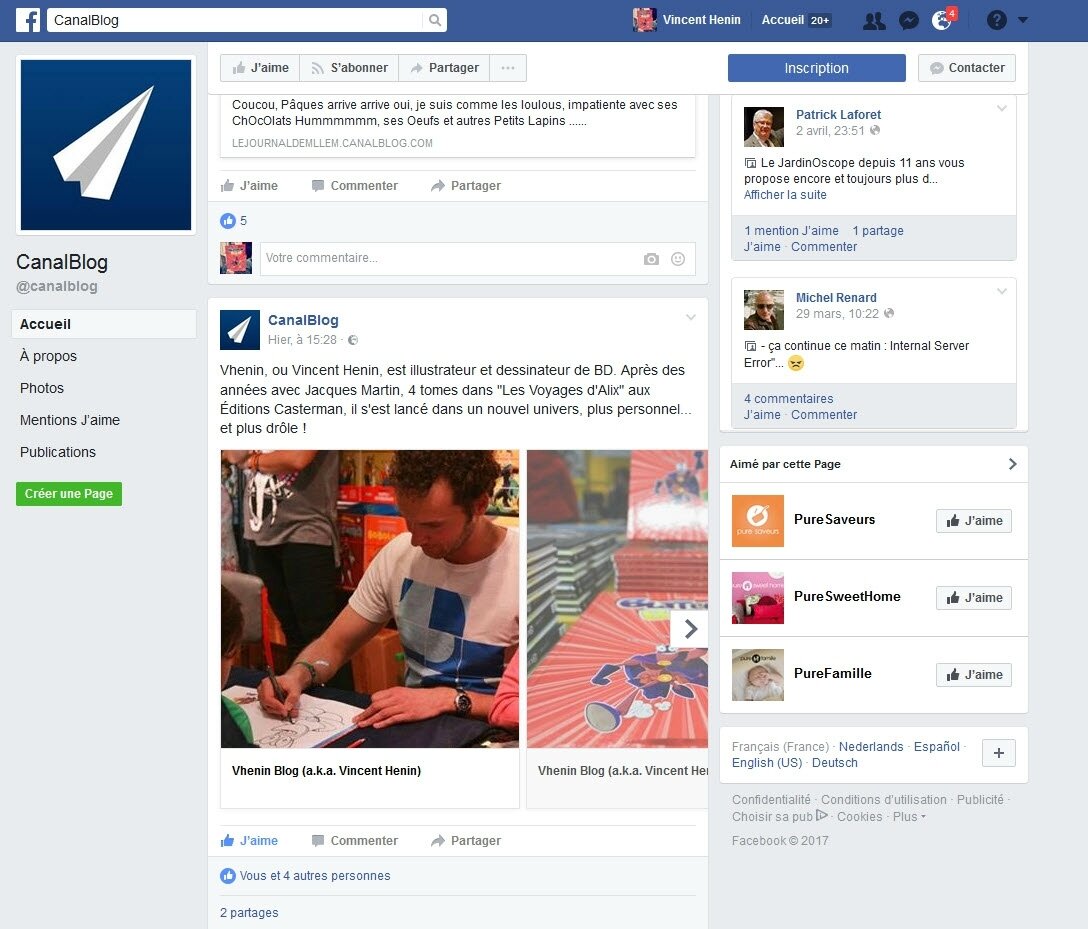Click in the CanalBlog search field

(236, 20)
